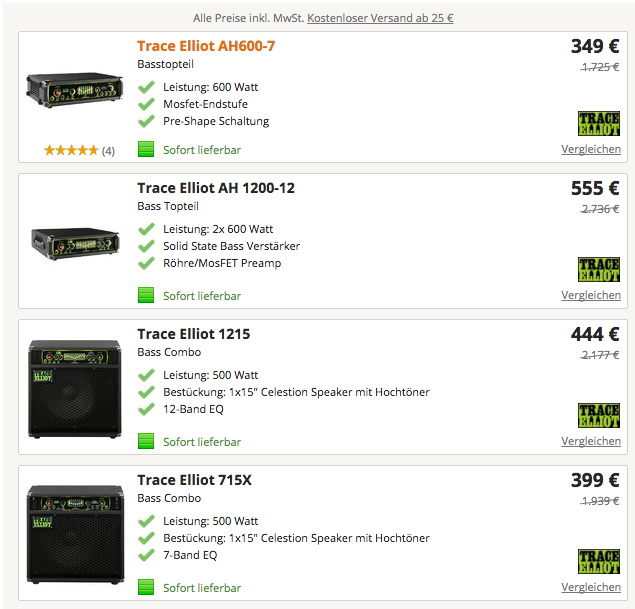Open the Trace Elliot AH600-7 product title

click(x=206, y=46)
